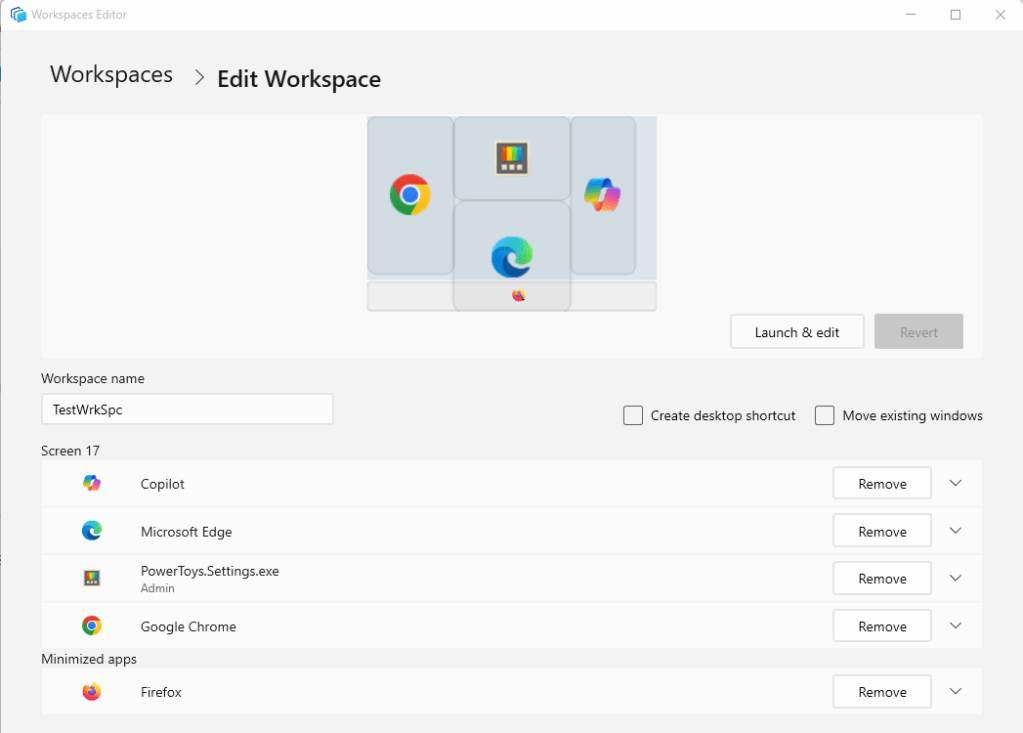1023x733 pixels.
Task: Remove Microsoft Edge from the workspace
Action: pyautogui.click(x=882, y=531)
